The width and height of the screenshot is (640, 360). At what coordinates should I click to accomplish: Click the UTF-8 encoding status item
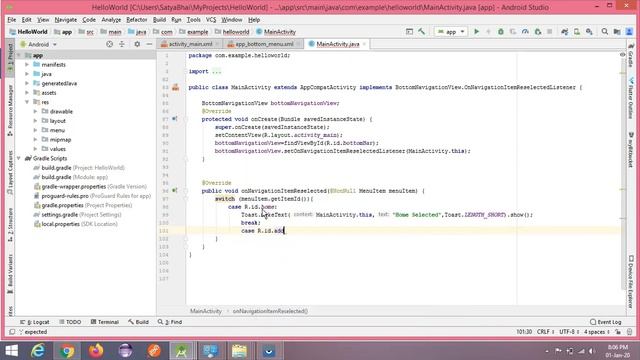(569, 332)
